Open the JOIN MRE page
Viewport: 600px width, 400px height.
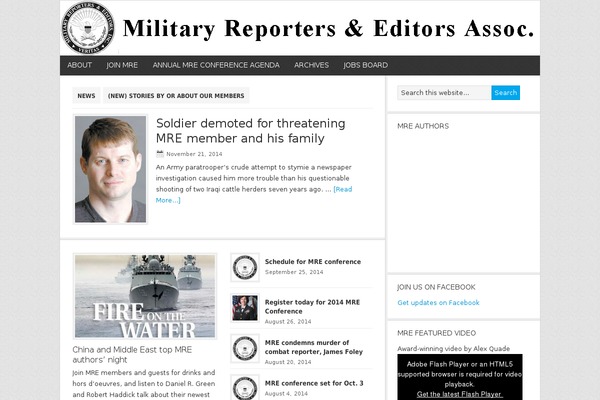pos(122,65)
